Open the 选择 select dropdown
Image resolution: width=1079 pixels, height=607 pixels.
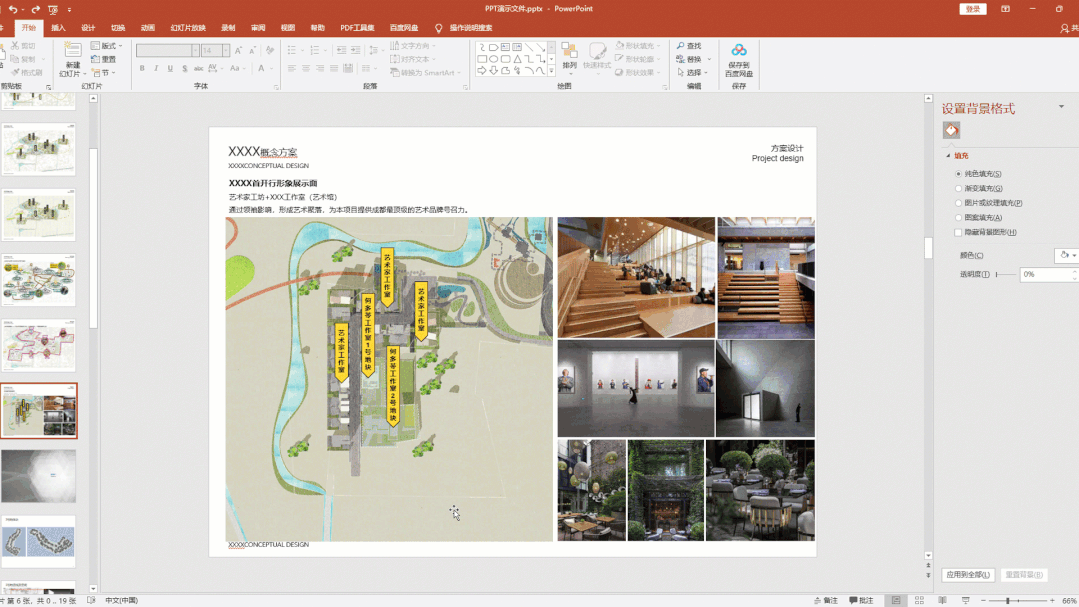click(694, 72)
